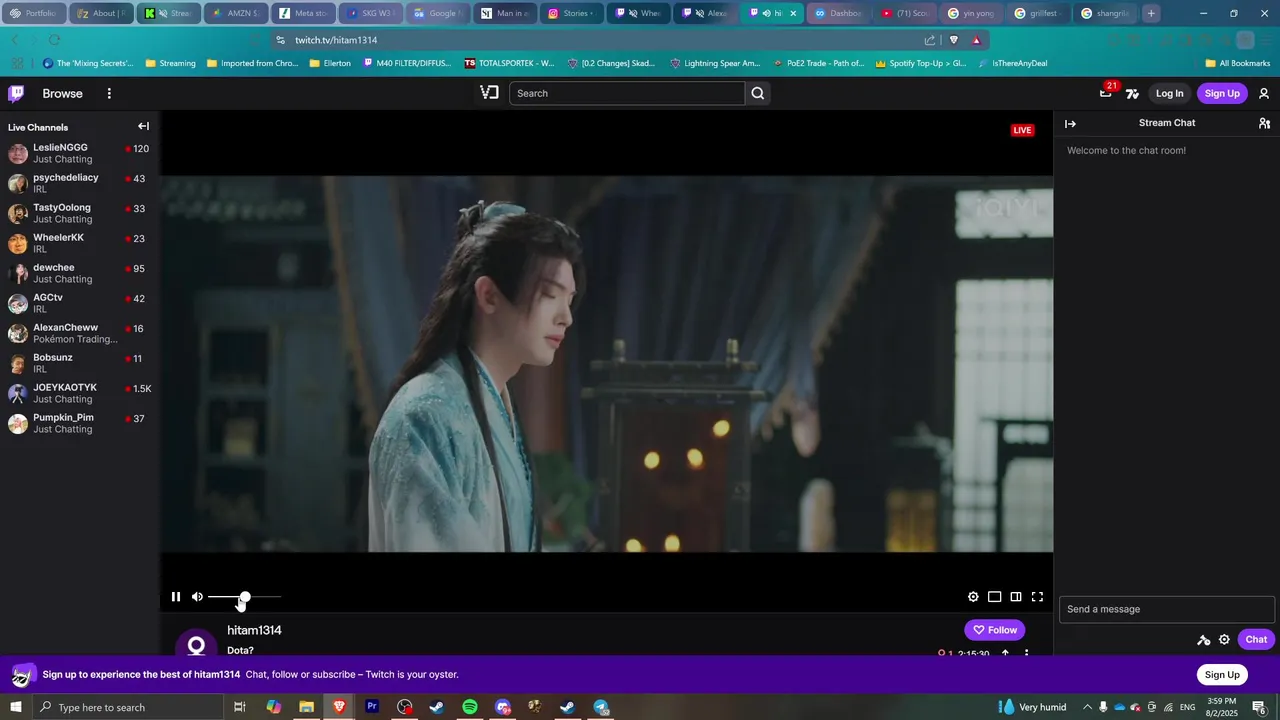Switch to the Portfolio browser tab
The height and width of the screenshot is (720, 1280).
coord(34,13)
